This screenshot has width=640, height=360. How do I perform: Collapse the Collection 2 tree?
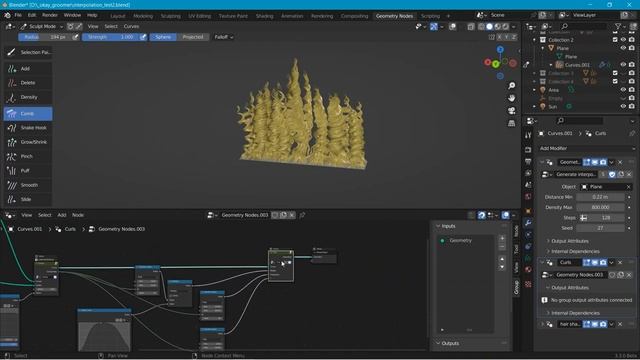tap(534, 40)
